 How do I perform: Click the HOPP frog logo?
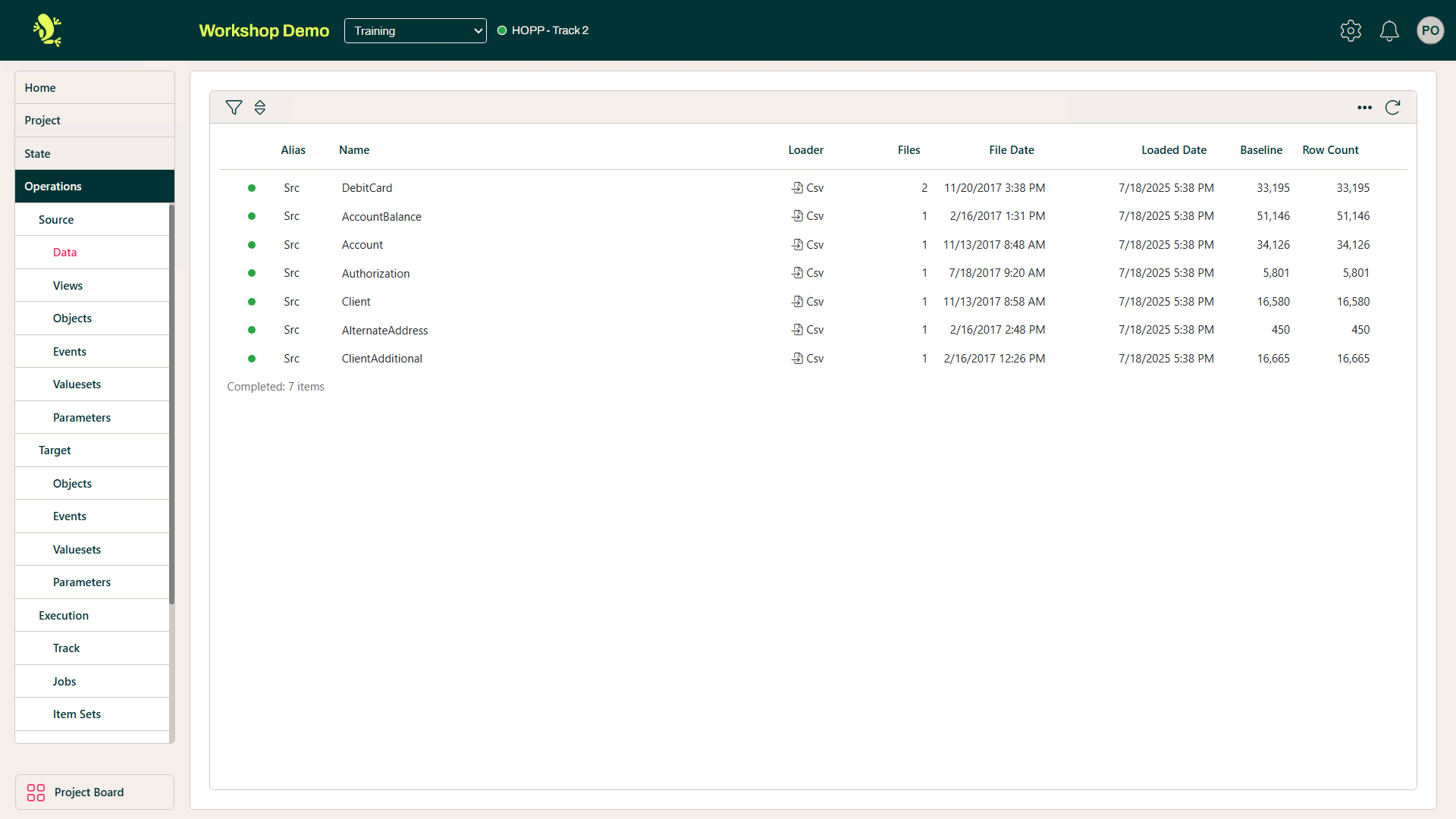tap(47, 30)
